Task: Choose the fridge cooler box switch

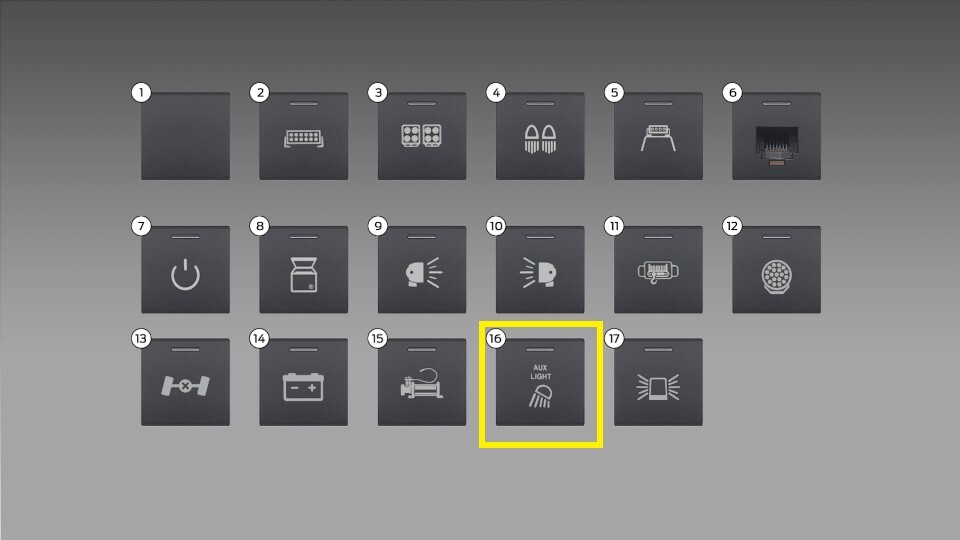Action: tap(304, 269)
